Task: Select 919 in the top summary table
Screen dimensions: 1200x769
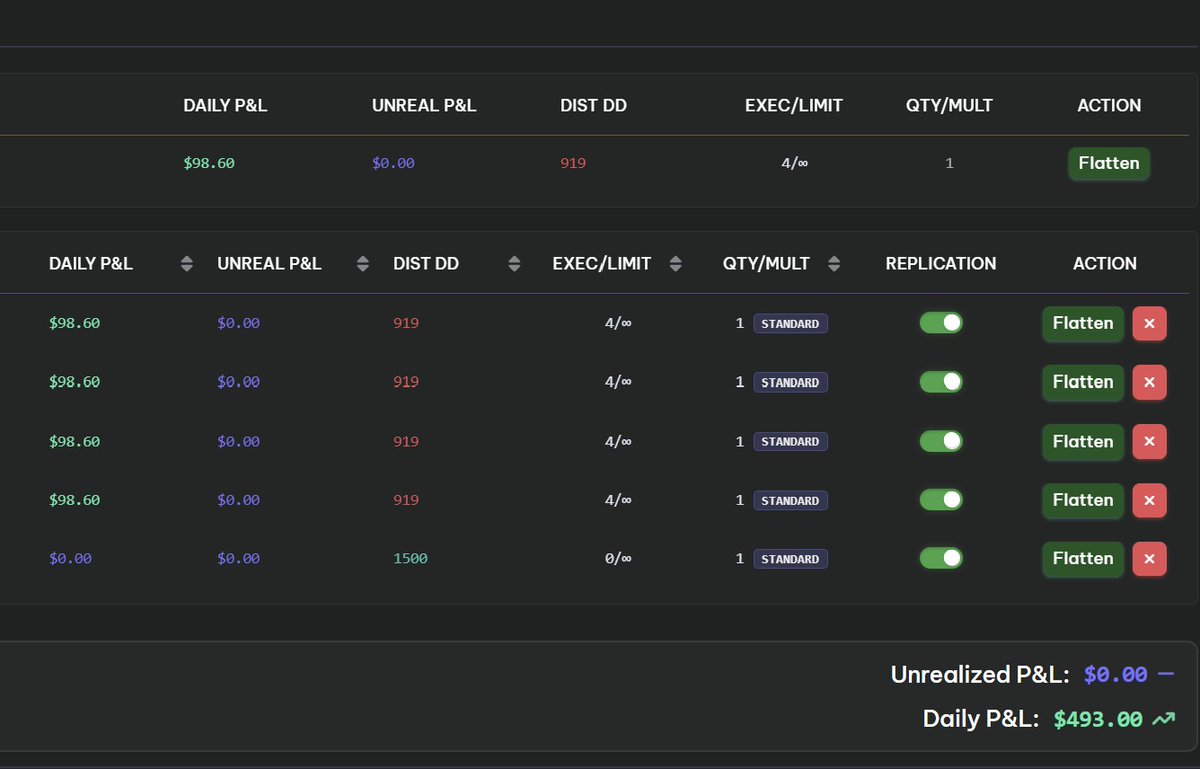Action: 573,163
